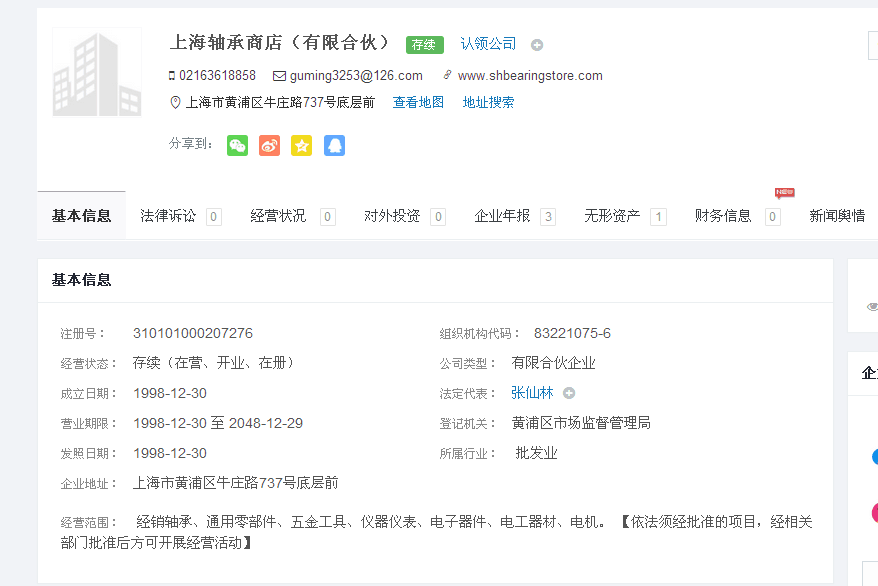Share company page via QQ penguin icon

[334, 146]
